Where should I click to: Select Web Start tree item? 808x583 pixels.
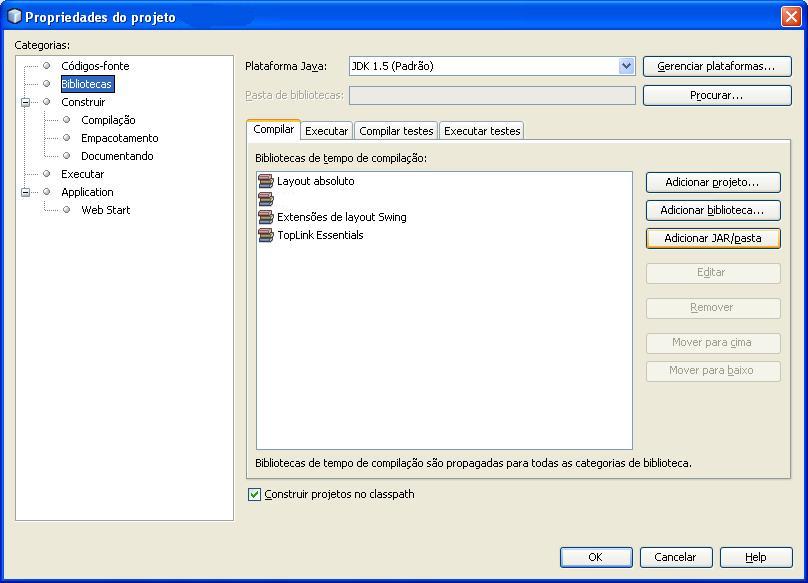(106, 210)
